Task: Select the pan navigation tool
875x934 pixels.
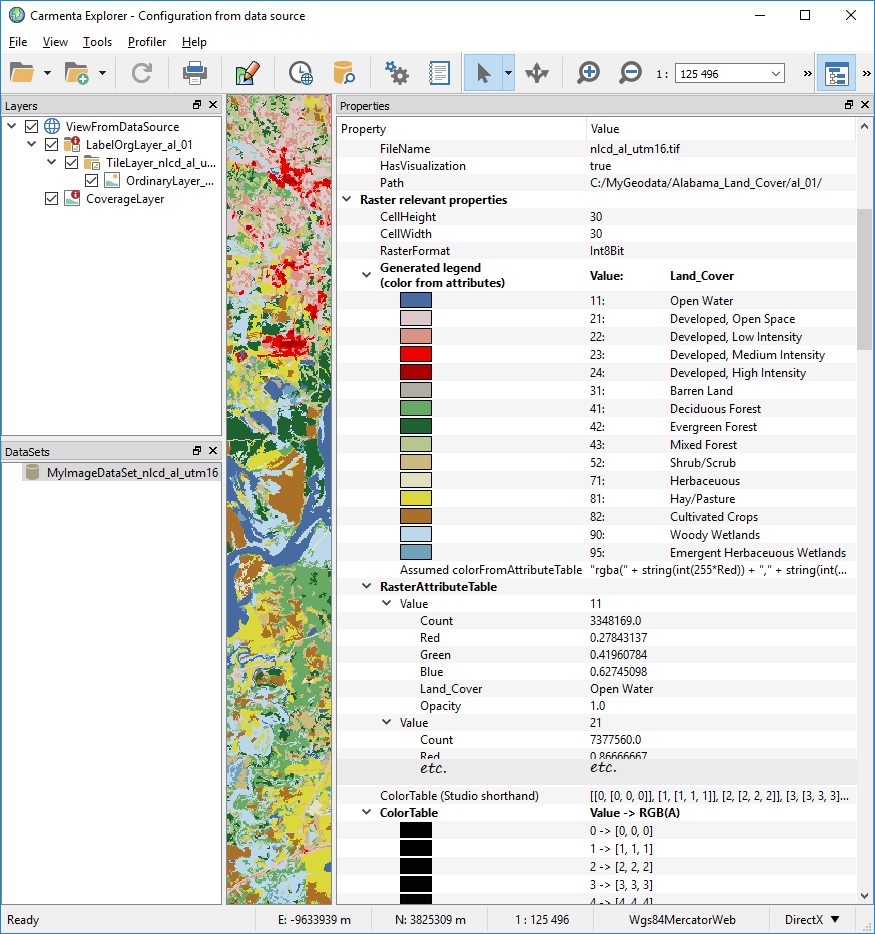Action: point(537,73)
